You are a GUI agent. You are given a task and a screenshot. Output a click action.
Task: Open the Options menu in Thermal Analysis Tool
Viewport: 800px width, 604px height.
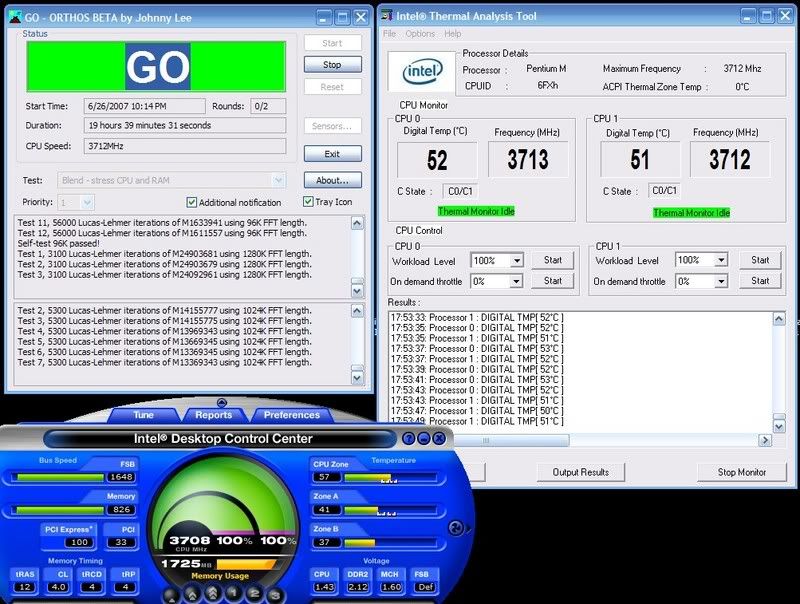tap(420, 34)
